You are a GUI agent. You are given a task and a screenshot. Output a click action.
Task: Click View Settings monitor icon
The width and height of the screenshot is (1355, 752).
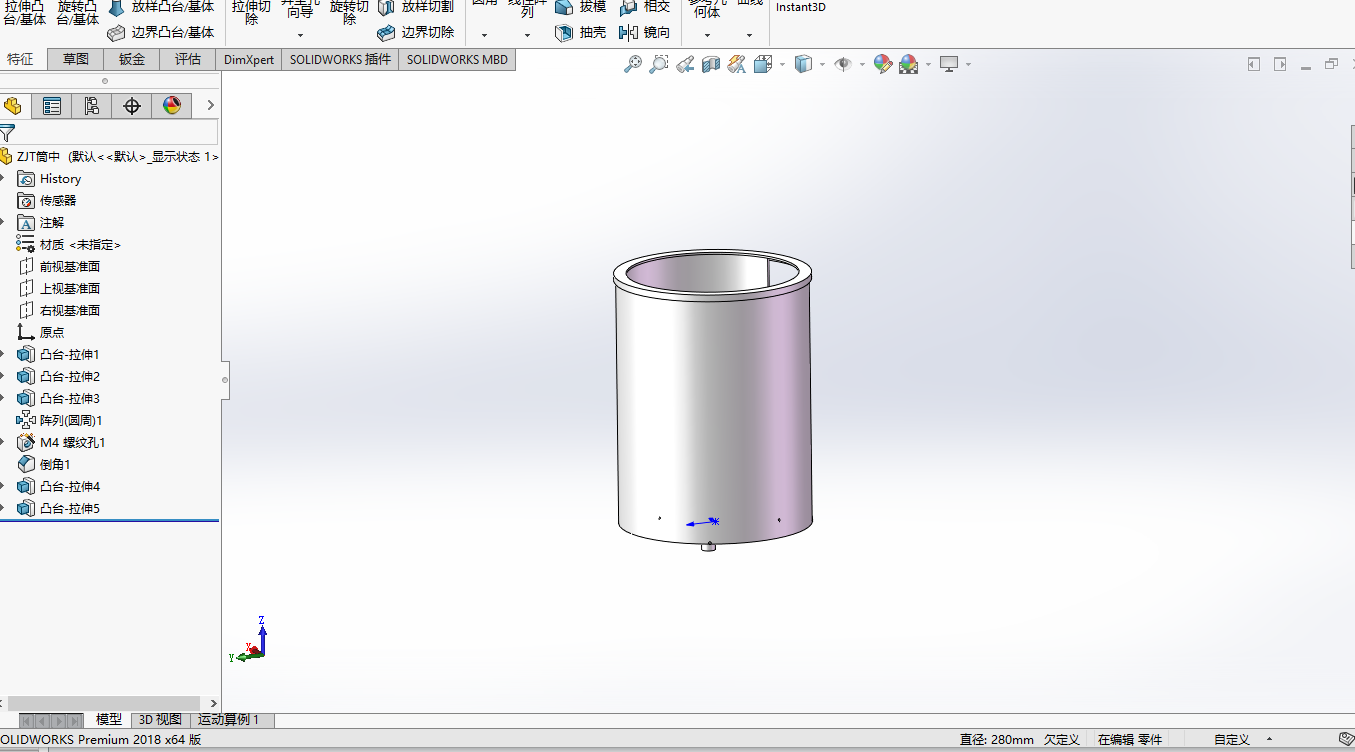click(949, 64)
